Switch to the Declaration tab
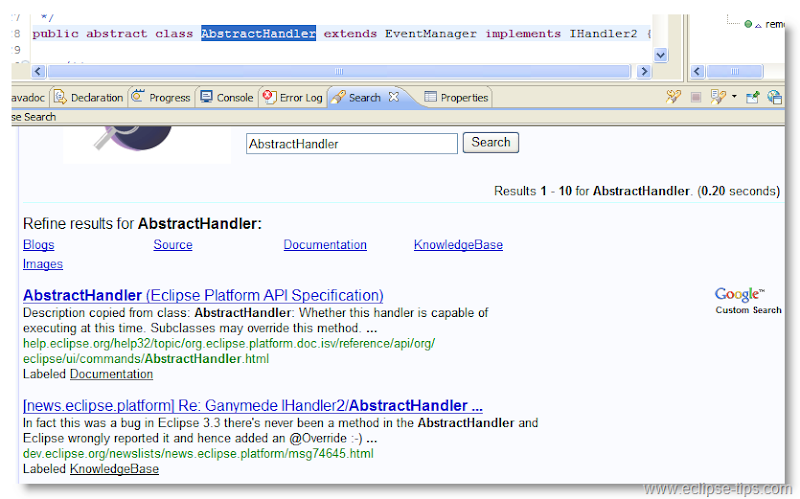This screenshot has height=499, width=800. tap(89, 97)
